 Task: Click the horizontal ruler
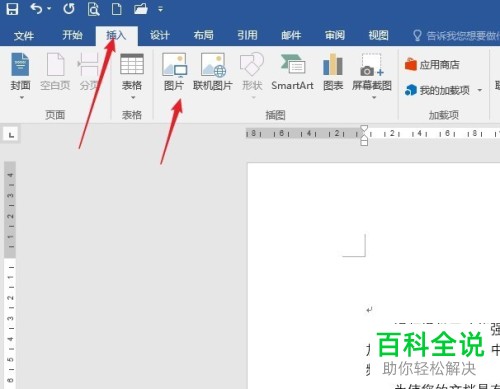pos(373,134)
